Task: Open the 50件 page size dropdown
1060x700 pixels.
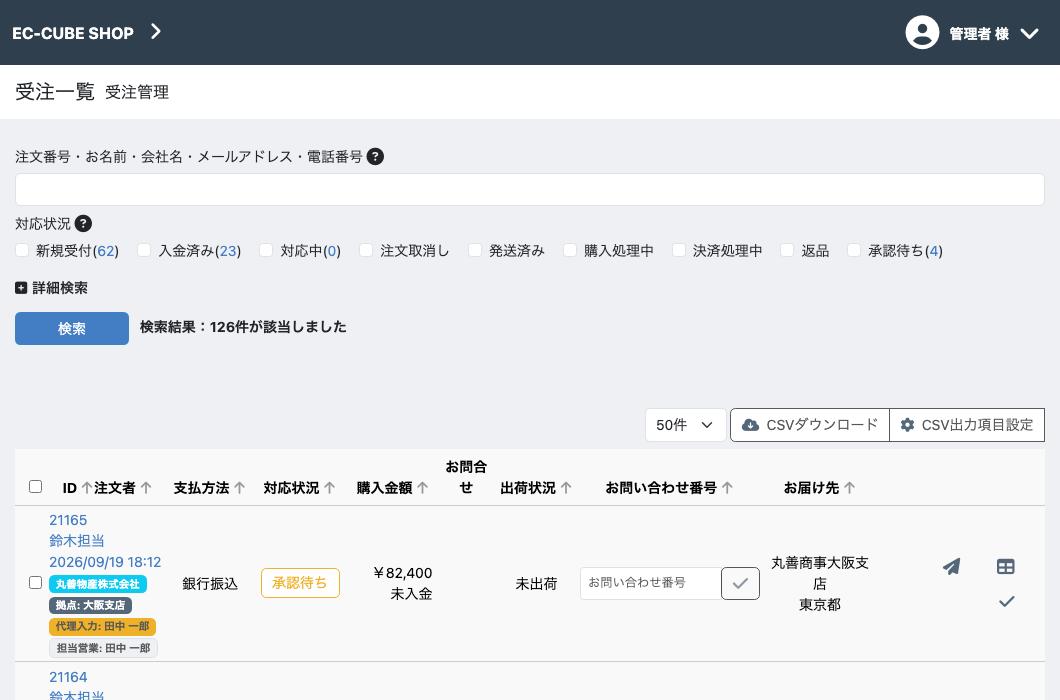Action: (x=685, y=425)
